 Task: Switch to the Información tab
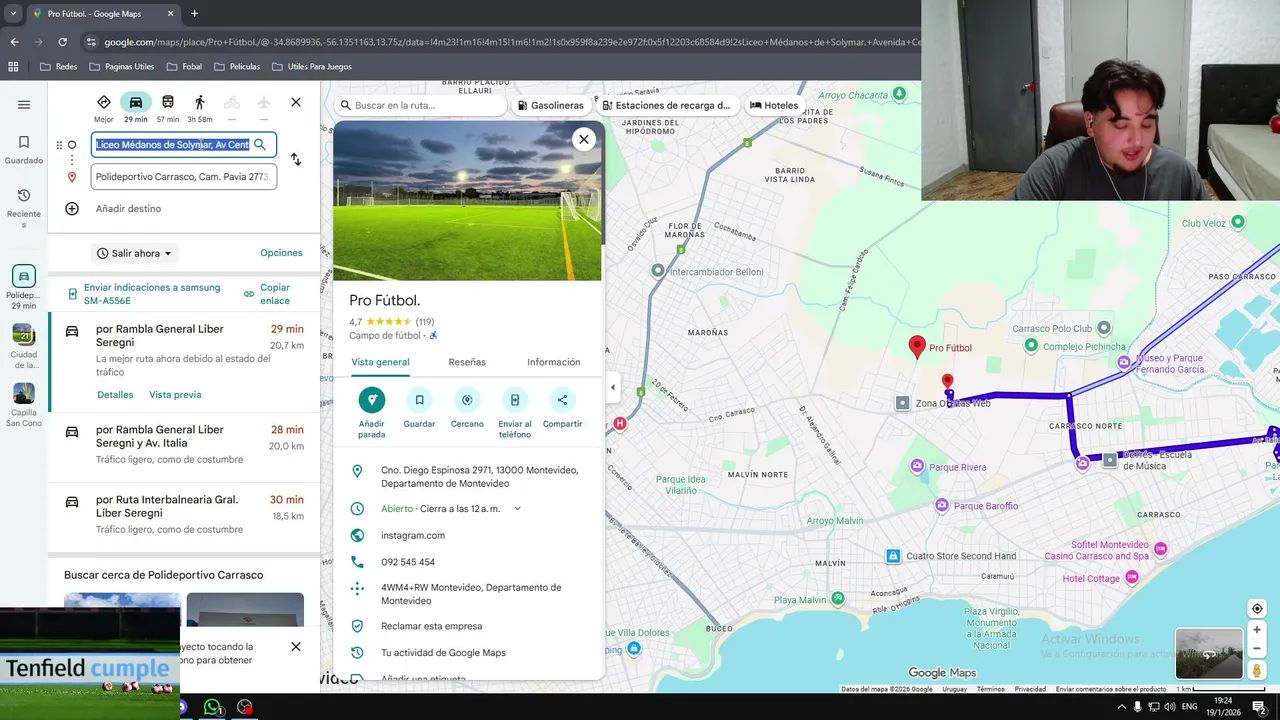click(553, 362)
